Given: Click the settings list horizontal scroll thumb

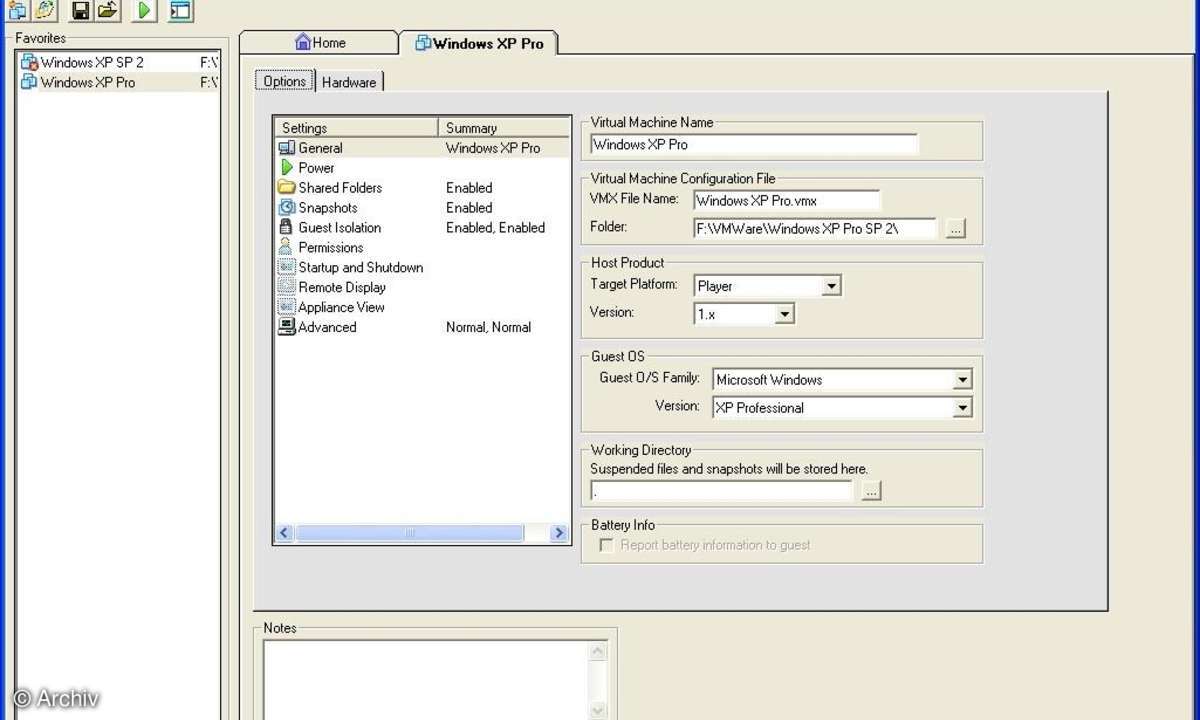Looking at the screenshot, I should click(409, 534).
